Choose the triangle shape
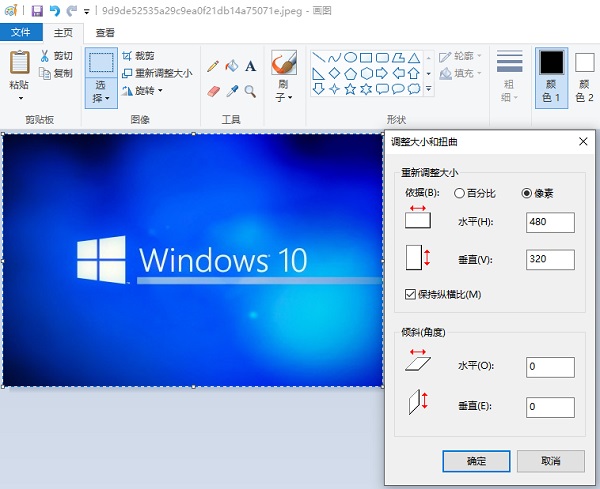Screen dimensions: 600x489 pos(414,58)
